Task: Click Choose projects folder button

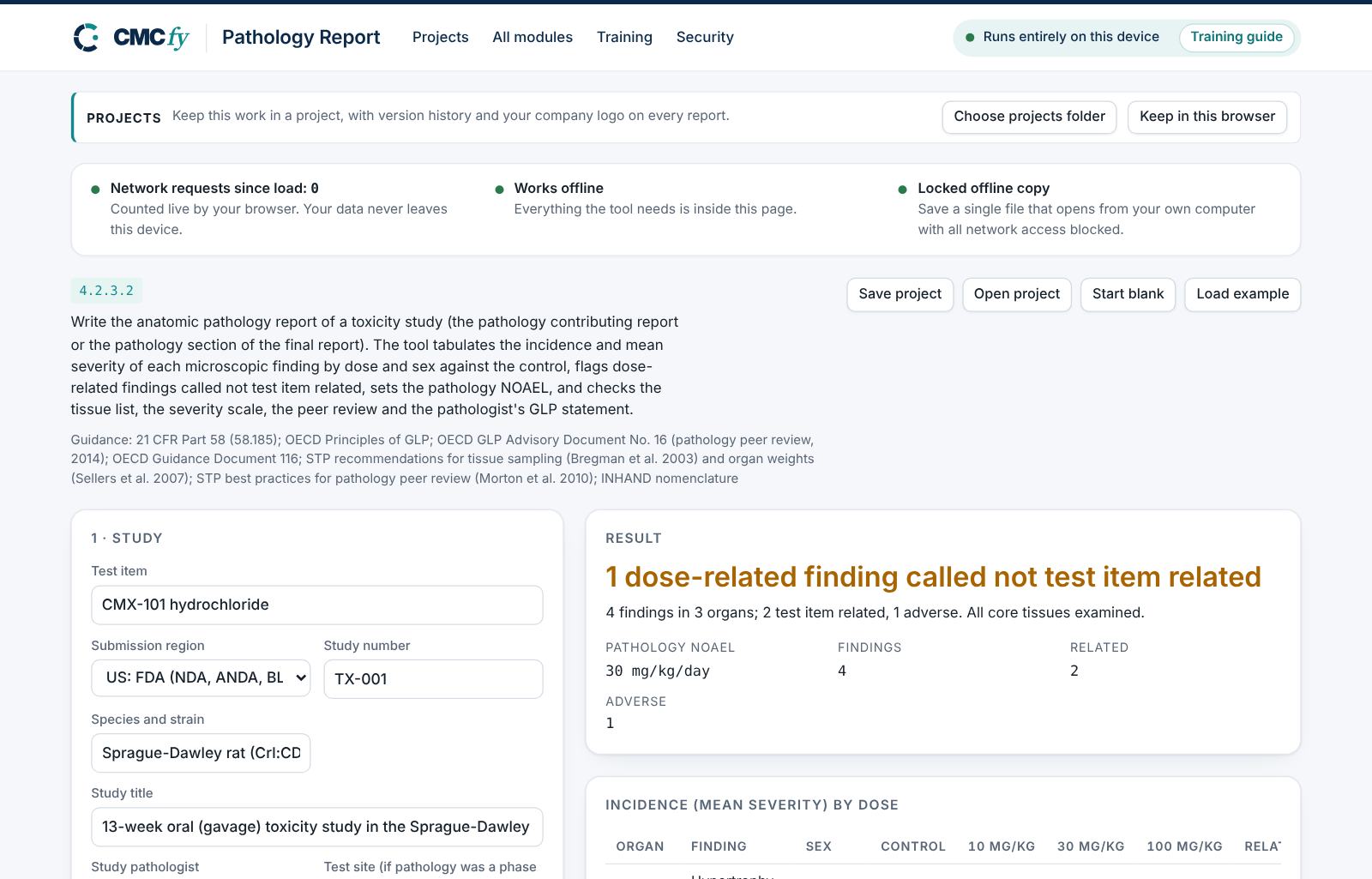Action: [x=1029, y=117]
